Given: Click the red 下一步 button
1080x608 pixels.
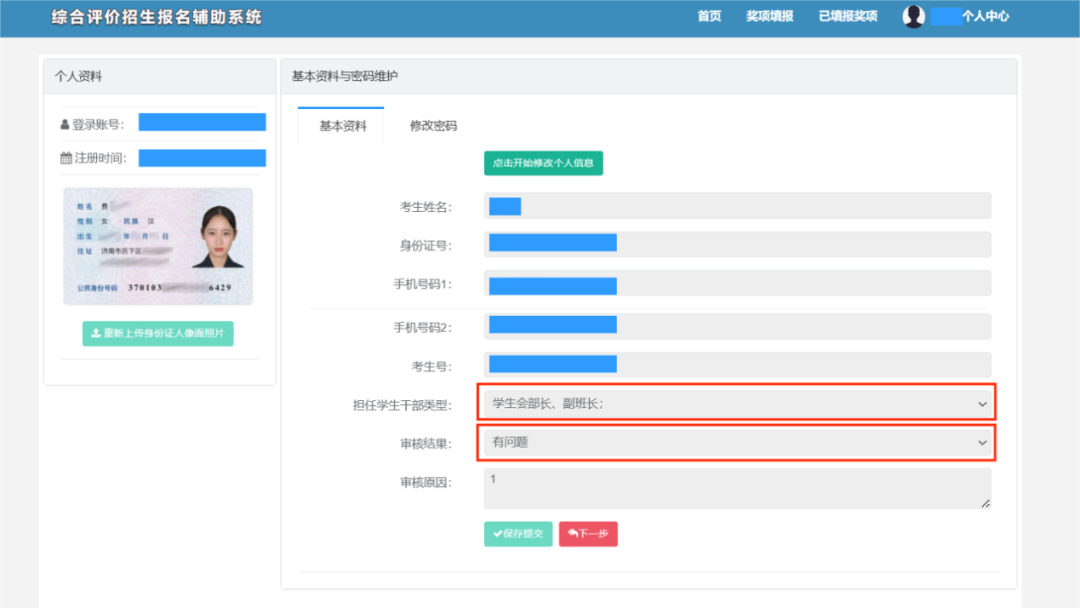Looking at the screenshot, I should point(588,534).
